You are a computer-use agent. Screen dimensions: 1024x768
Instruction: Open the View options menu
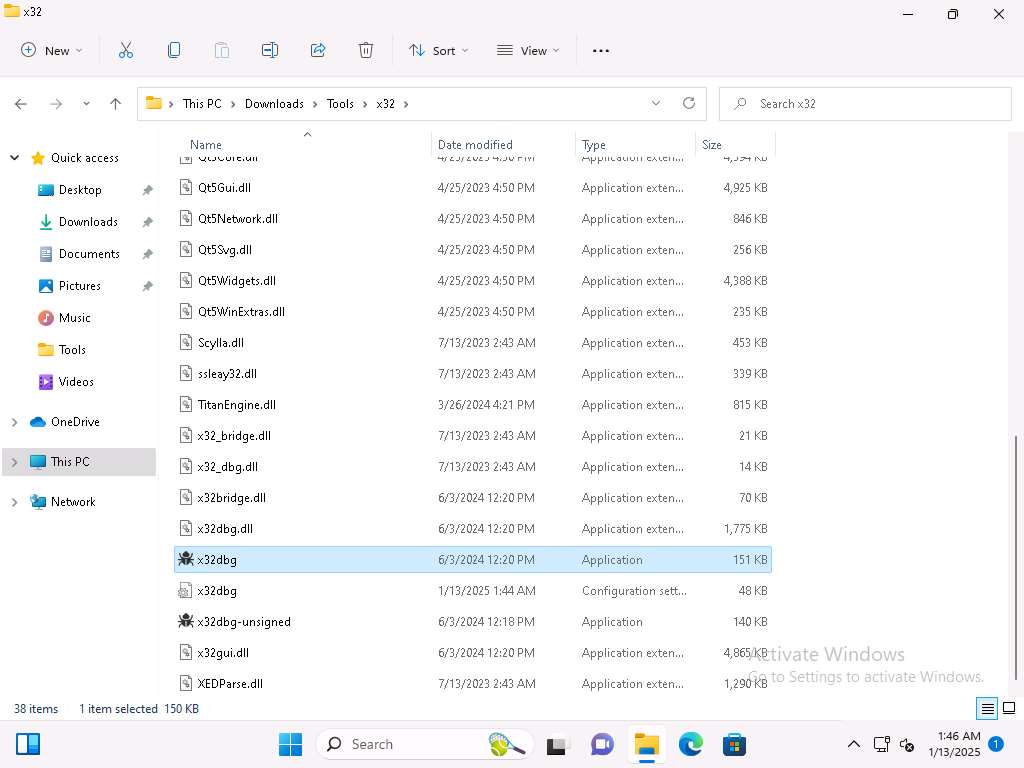coord(528,50)
